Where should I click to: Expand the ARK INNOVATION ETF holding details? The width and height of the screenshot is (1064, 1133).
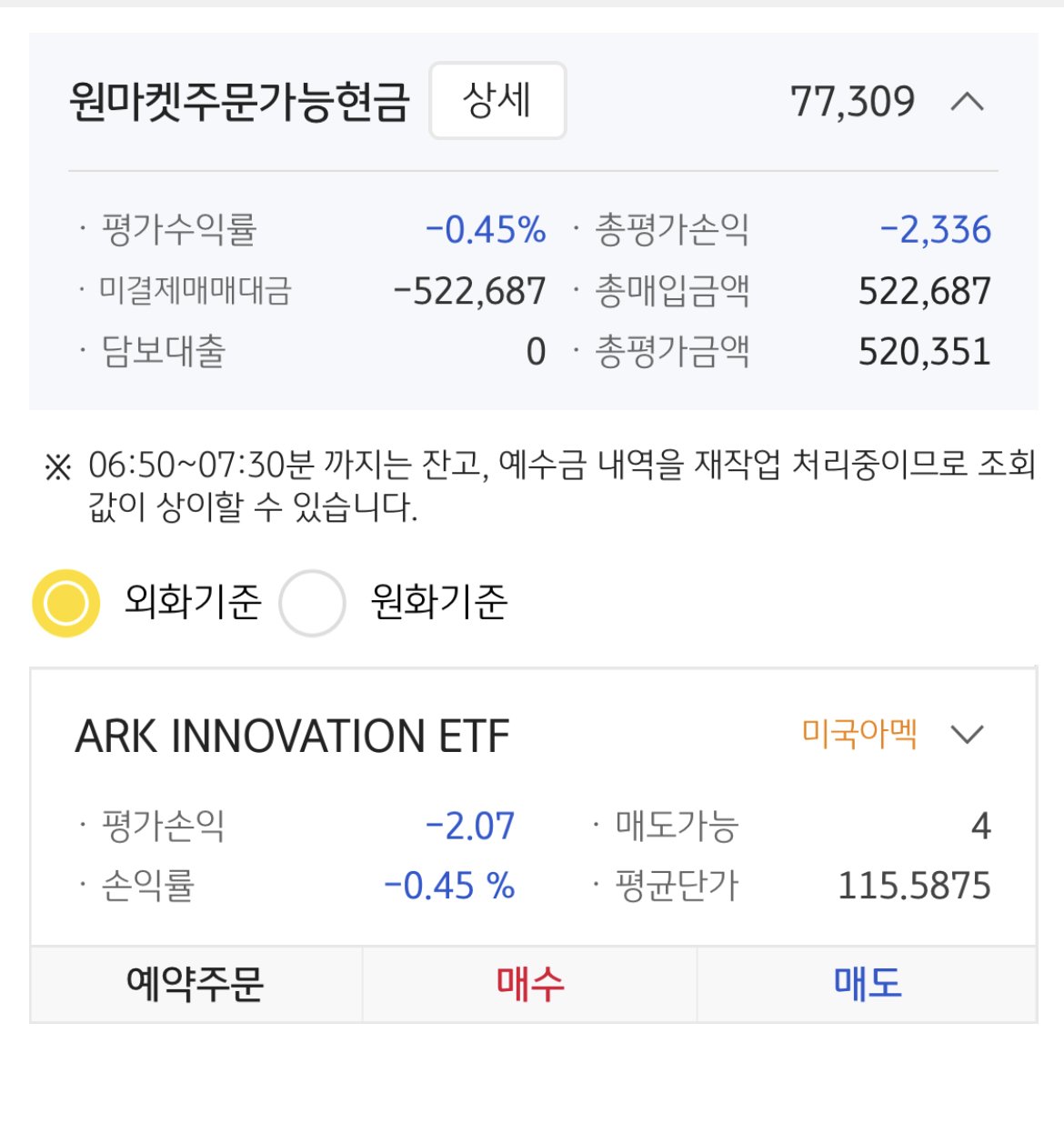click(967, 734)
